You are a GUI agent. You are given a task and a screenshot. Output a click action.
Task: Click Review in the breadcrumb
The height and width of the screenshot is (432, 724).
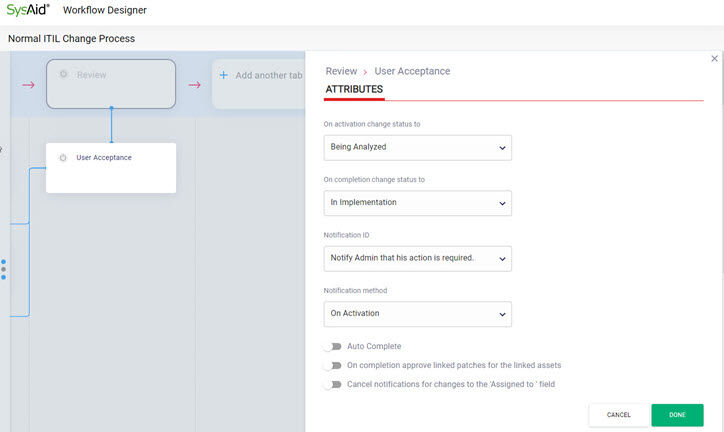click(x=341, y=71)
